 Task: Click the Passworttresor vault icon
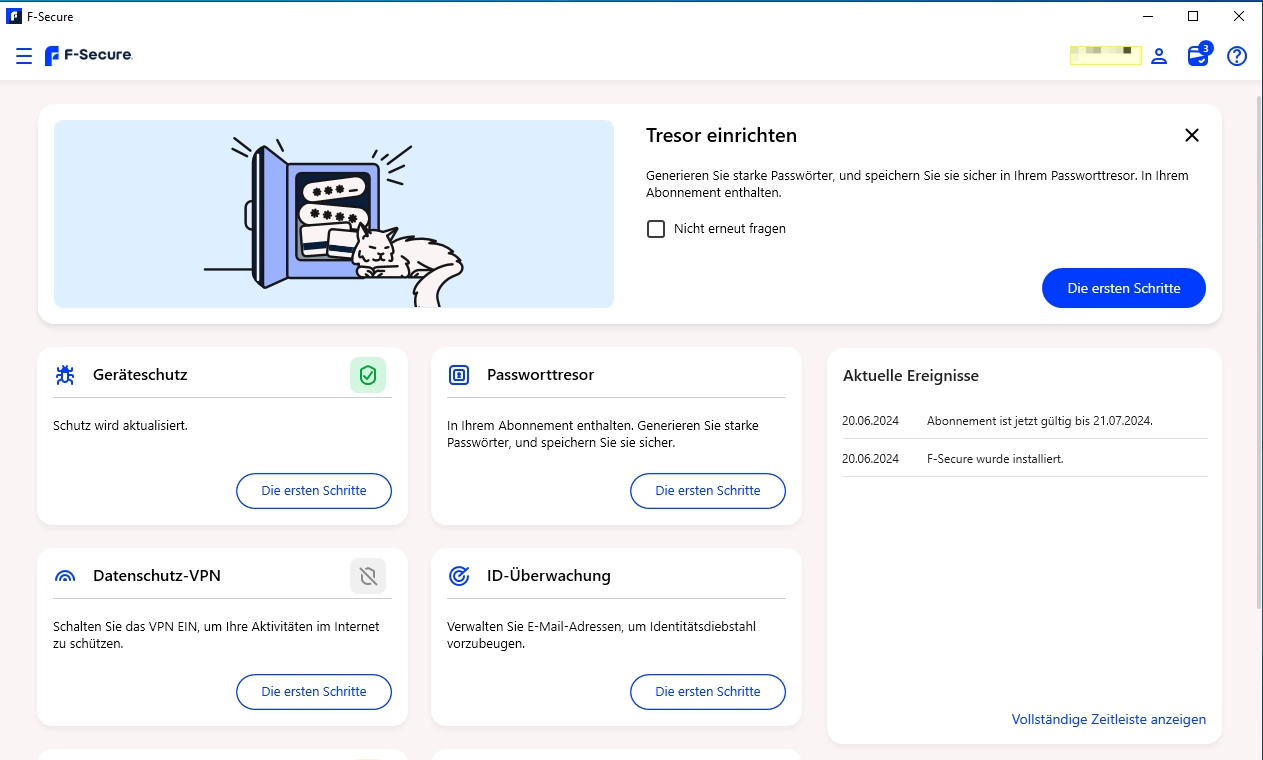459,375
